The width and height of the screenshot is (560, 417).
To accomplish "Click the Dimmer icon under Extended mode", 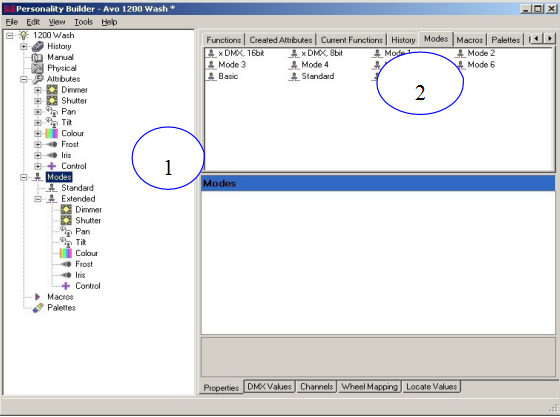I will click(66, 210).
